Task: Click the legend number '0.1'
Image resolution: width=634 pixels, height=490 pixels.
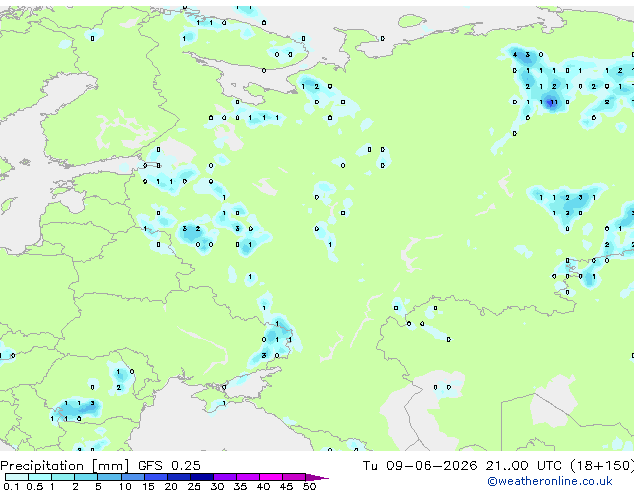Action: click(x=12, y=486)
